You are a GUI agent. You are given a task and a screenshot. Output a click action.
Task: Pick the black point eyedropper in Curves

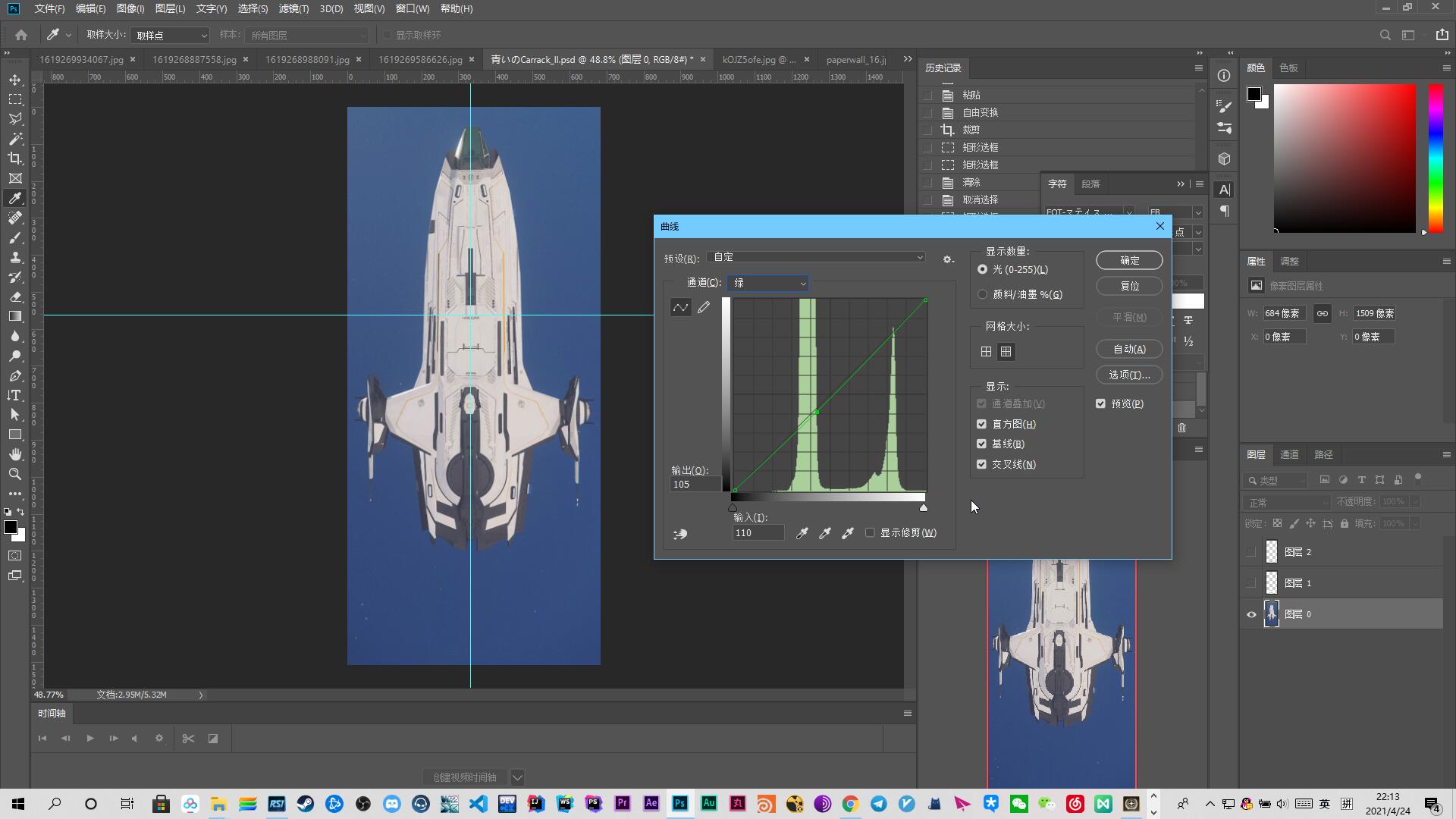pyautogui.click(x=802, y=533)
